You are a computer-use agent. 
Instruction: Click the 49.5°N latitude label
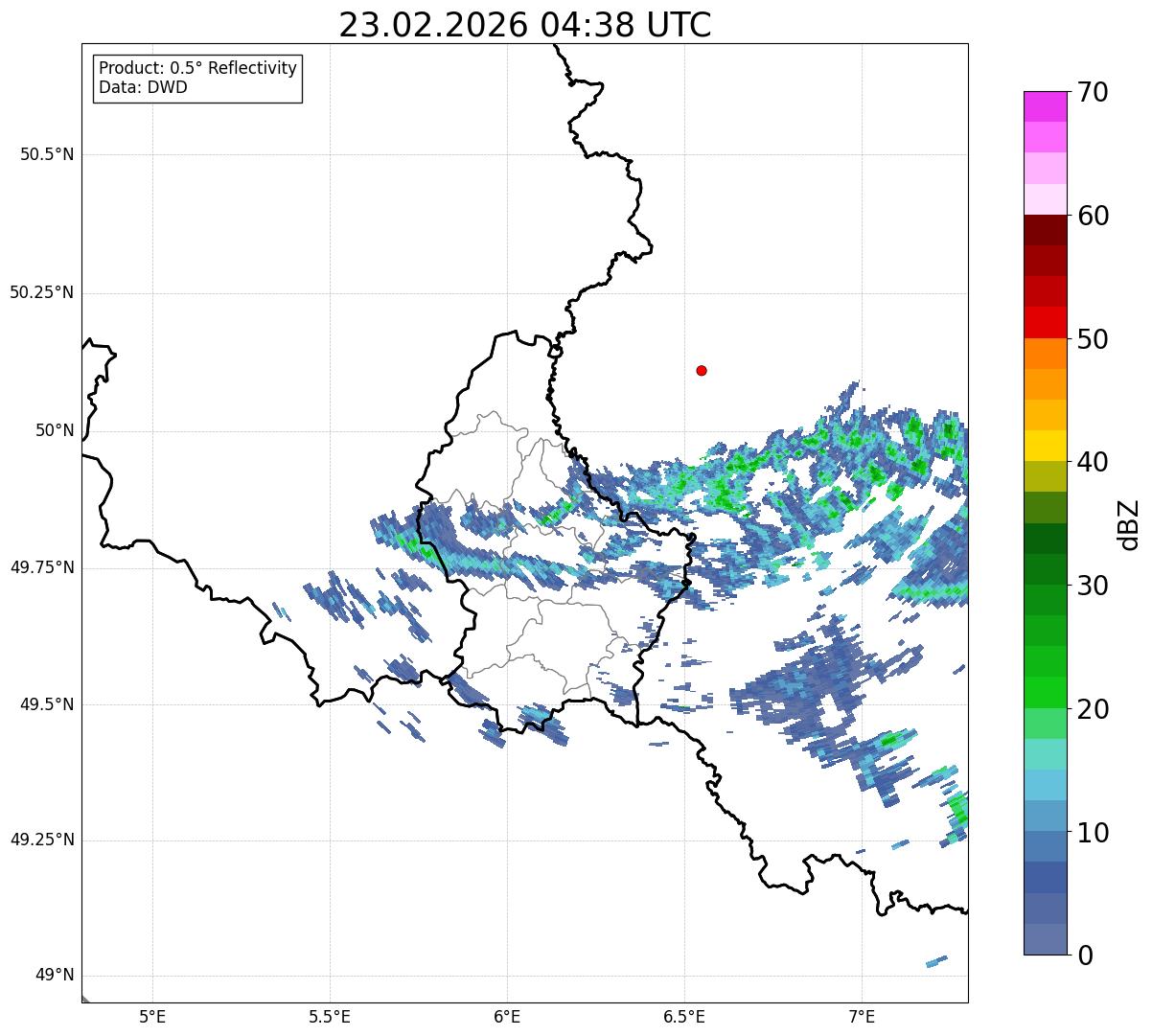click(x=47, y=704)
